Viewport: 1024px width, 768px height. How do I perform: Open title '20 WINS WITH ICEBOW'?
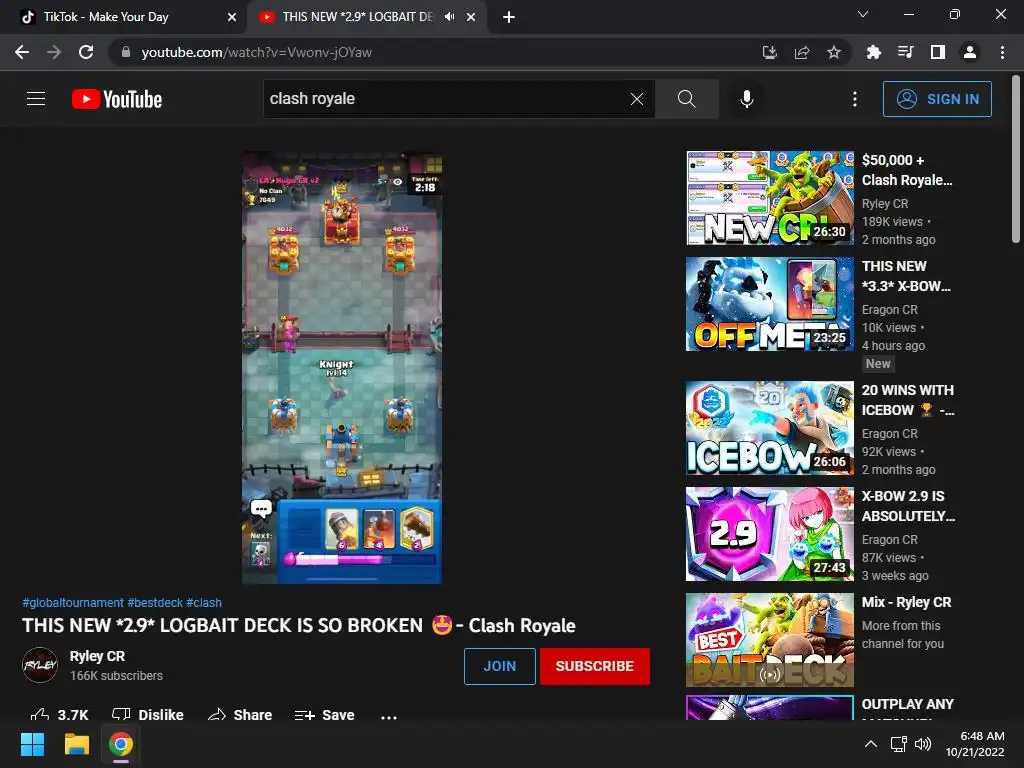click(908, 400)
